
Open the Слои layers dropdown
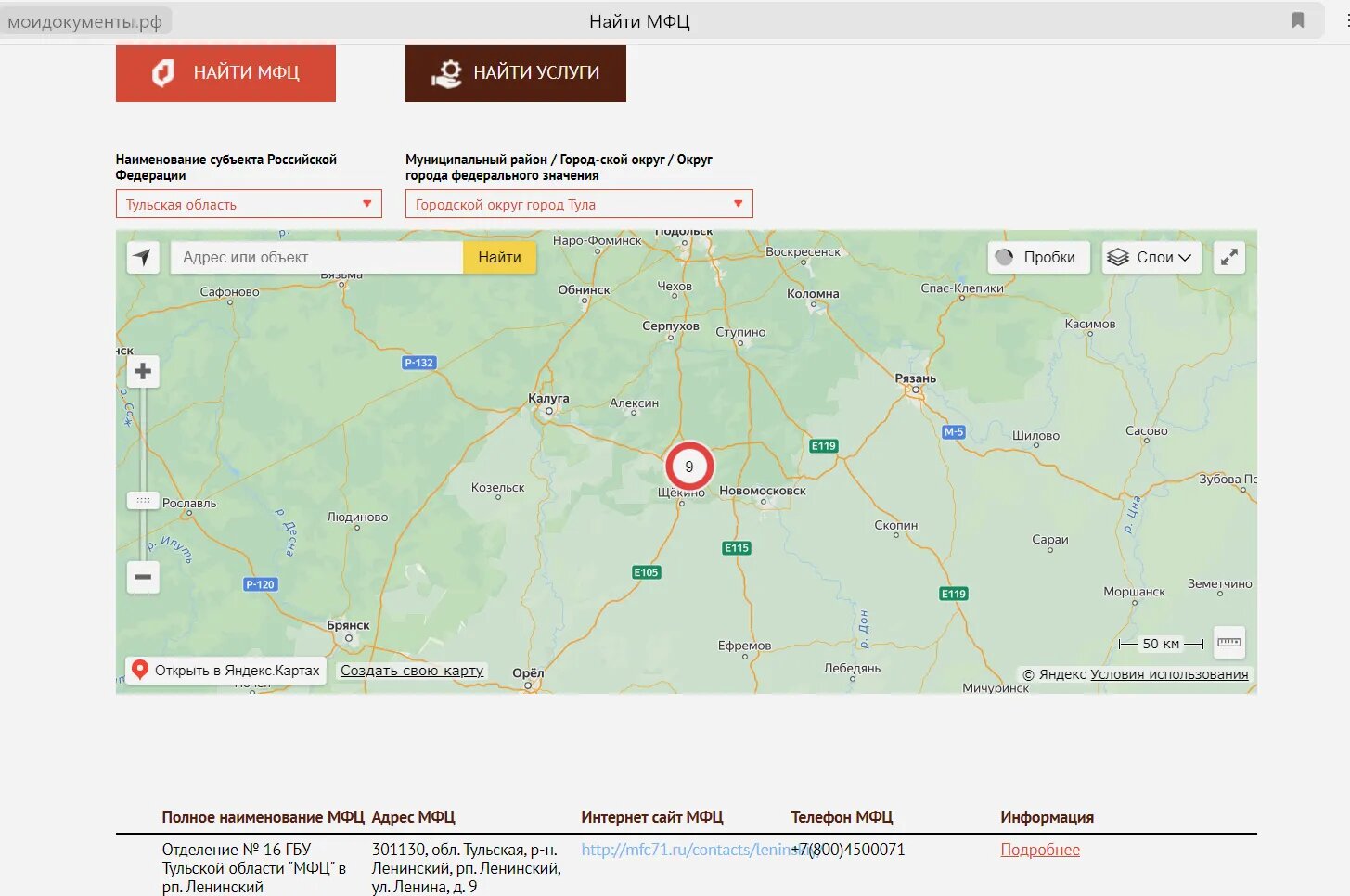(x=1151, y=257)
